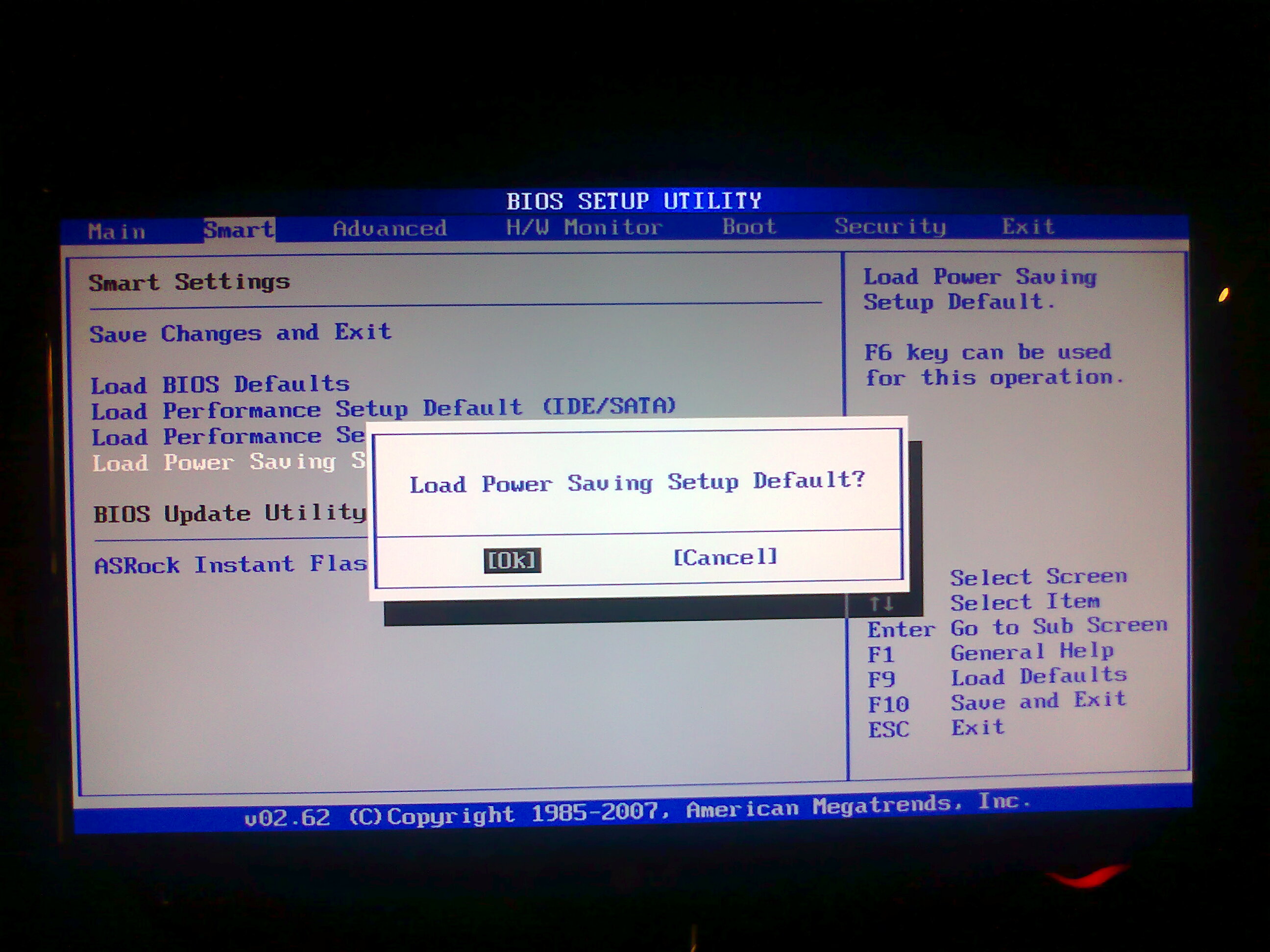The height and width of the screenshot is (952, 1270).
Task: Confirm with the [Ok] button
Action: pyautogui.click(x=512, y=560)
